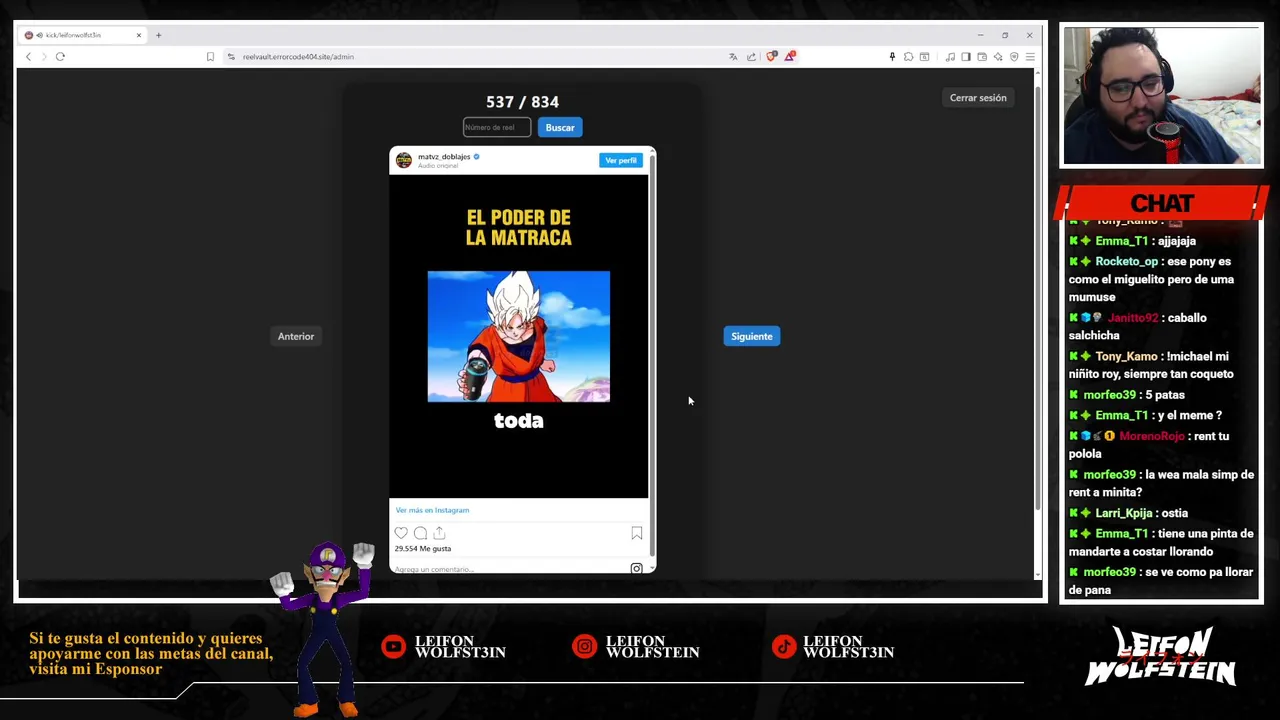Viewport: 1280px width, 720px height.
Task: Open site settings icon beside the URL
Action: tap(231, 57)
